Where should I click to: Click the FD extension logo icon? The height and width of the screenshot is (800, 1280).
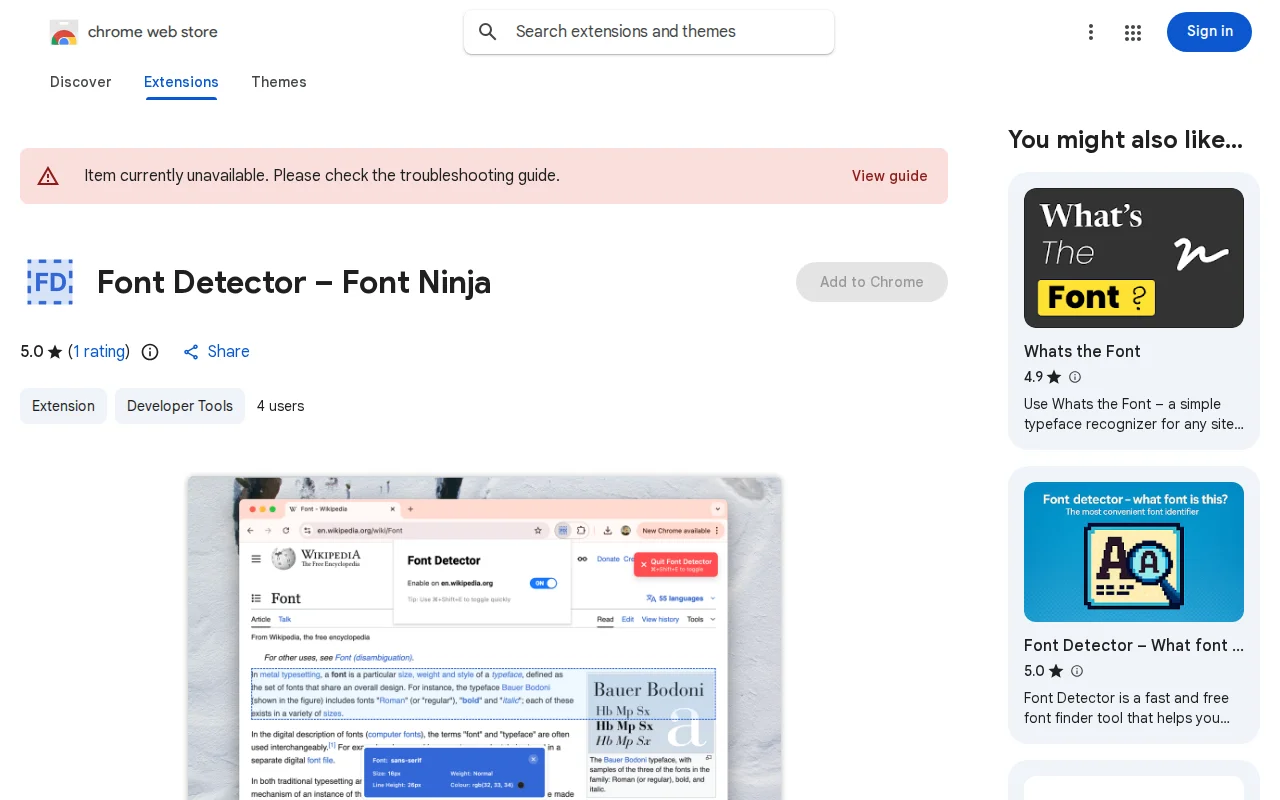50,282
